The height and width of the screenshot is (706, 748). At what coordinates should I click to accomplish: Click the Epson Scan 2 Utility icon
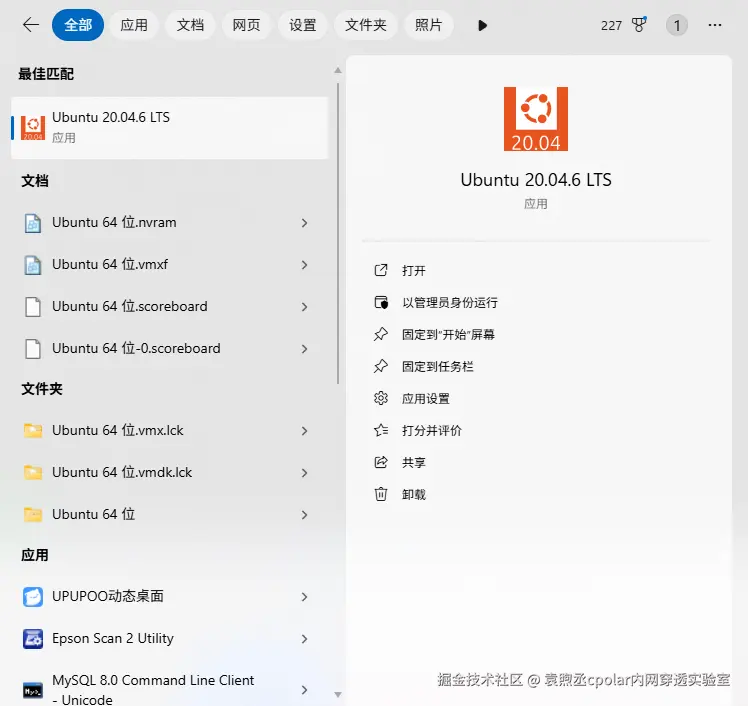coord(33,639)
